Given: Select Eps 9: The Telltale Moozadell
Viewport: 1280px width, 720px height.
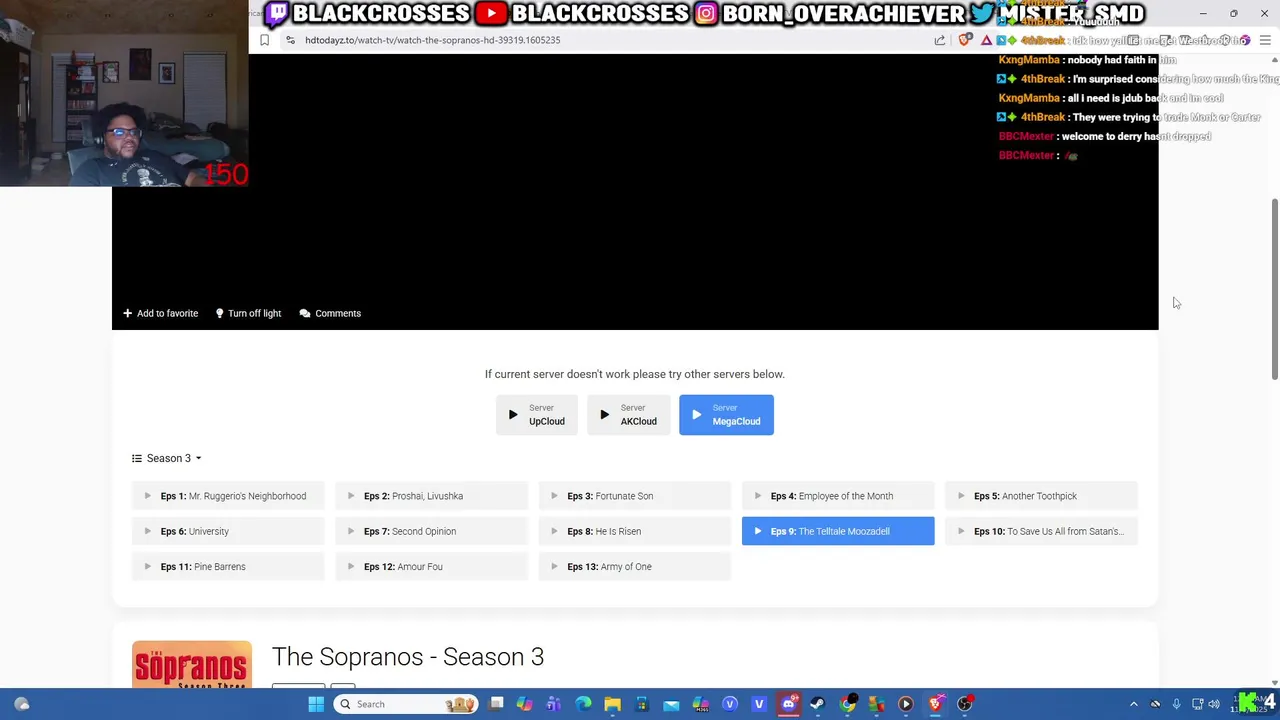Looking at the screenshot, I should (x=838, y=531).
